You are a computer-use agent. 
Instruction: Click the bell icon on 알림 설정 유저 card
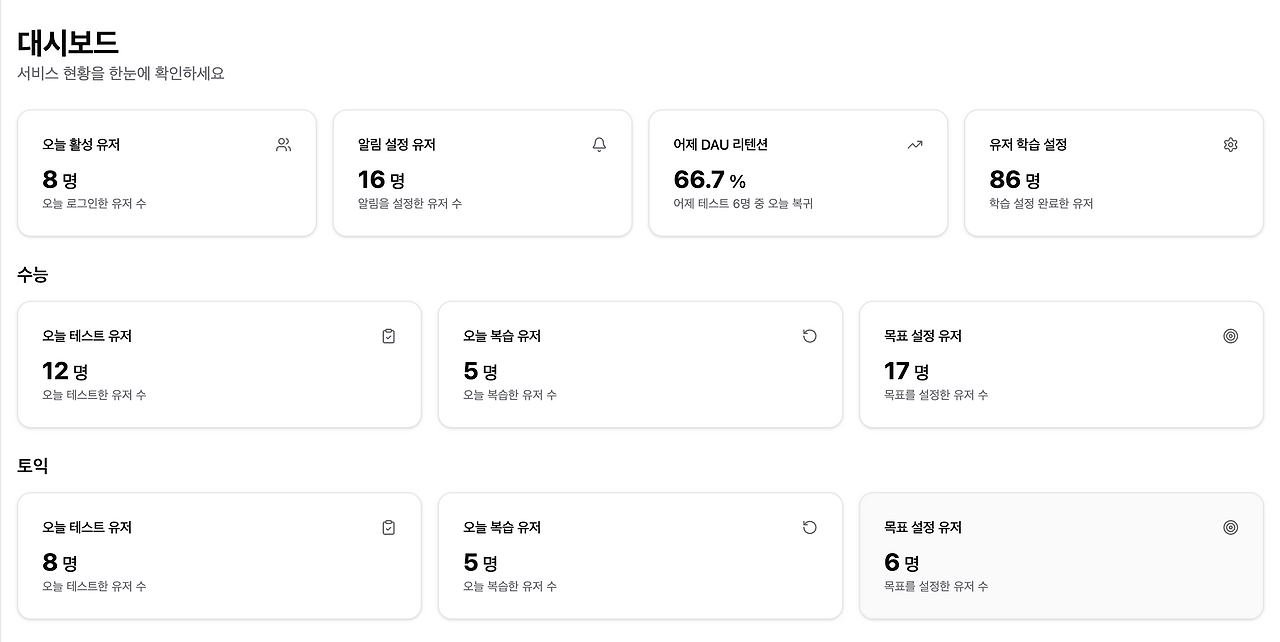pos(599,145)
